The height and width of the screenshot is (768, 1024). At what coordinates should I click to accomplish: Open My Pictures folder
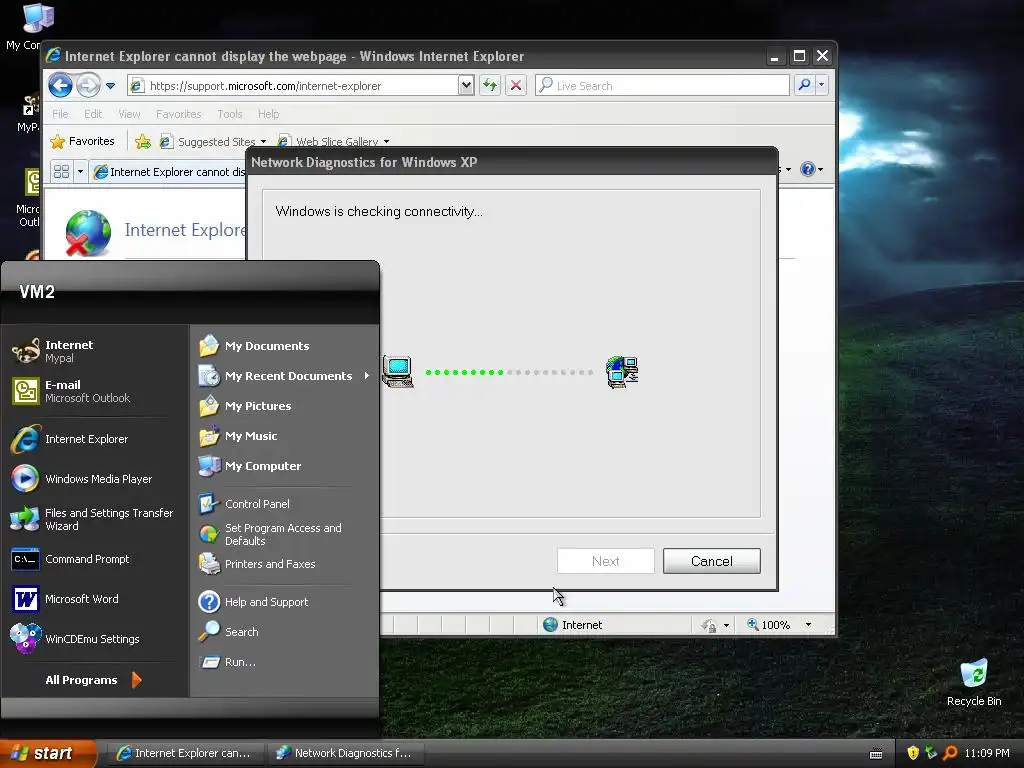[284, 406]
